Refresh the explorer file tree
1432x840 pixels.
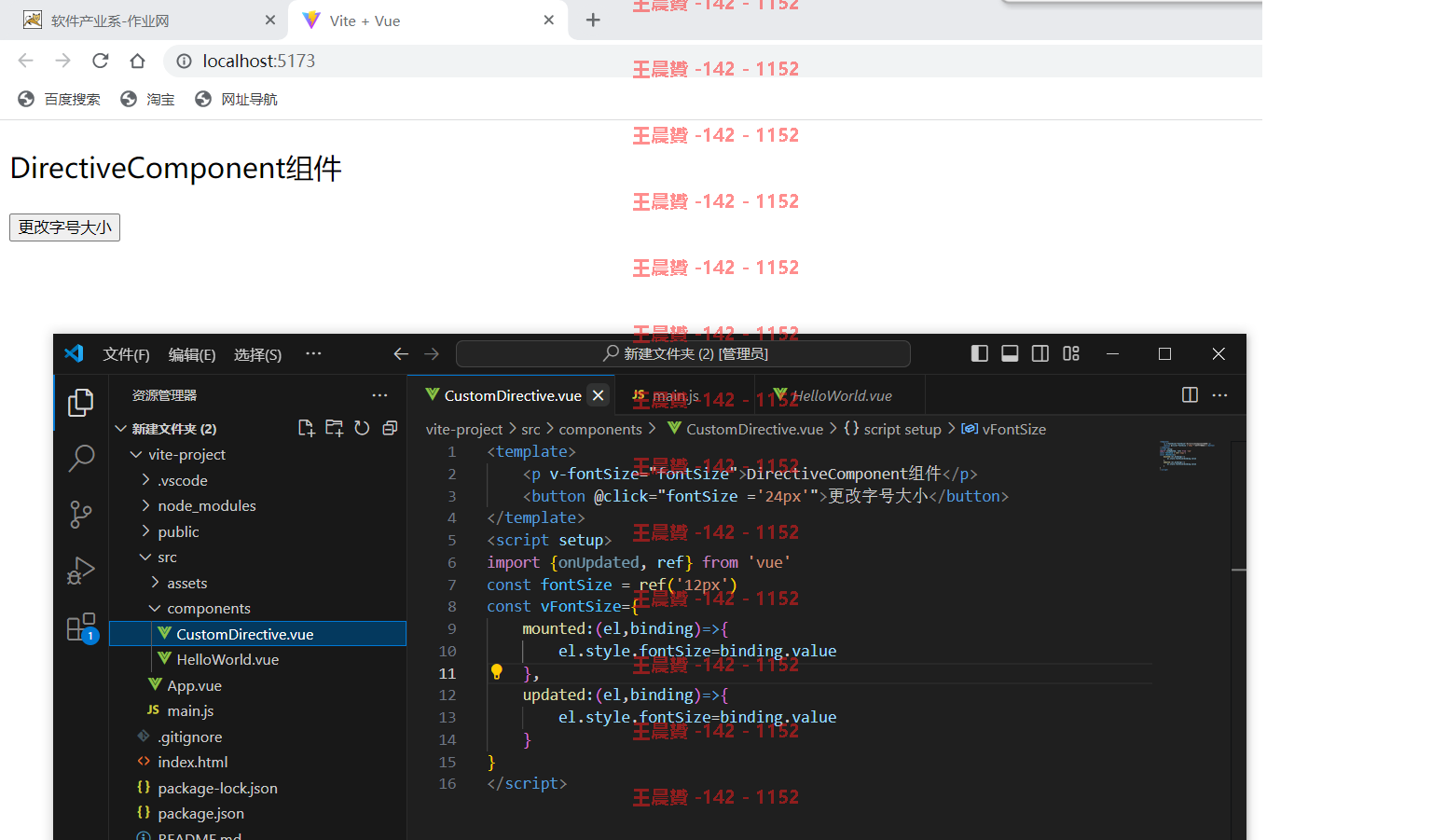pyautogui.click(x=362, y=428)
